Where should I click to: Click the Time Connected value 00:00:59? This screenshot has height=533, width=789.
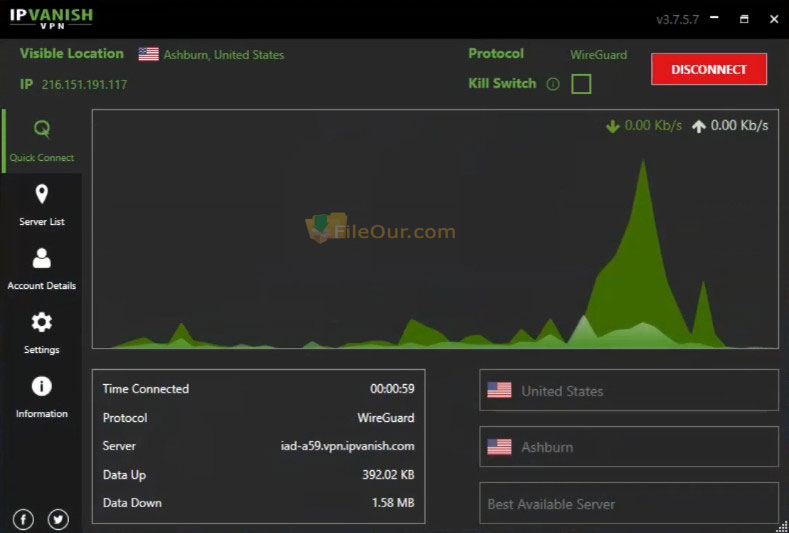(392, 389)
